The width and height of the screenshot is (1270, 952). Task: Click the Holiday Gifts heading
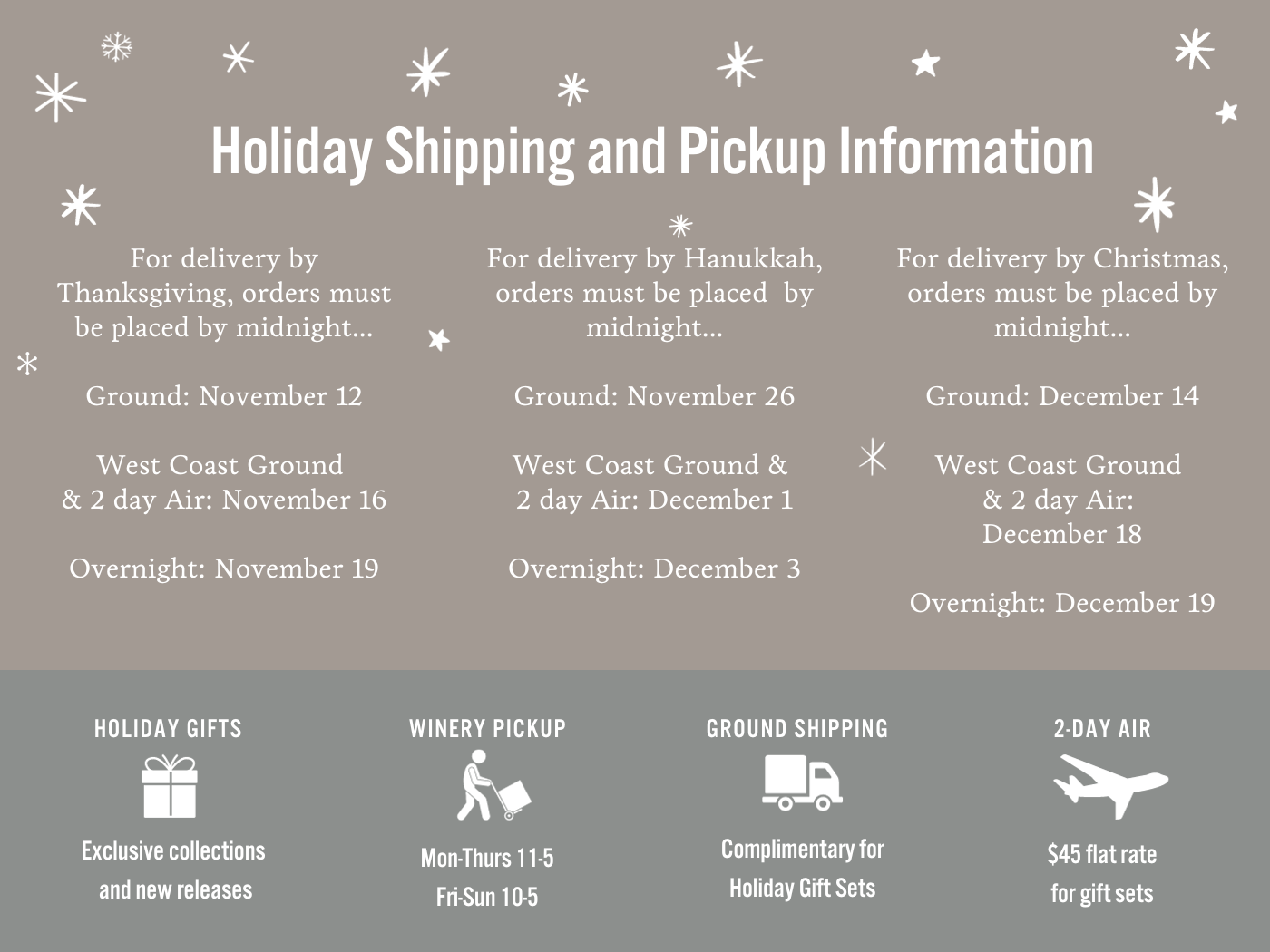(169, 728)
